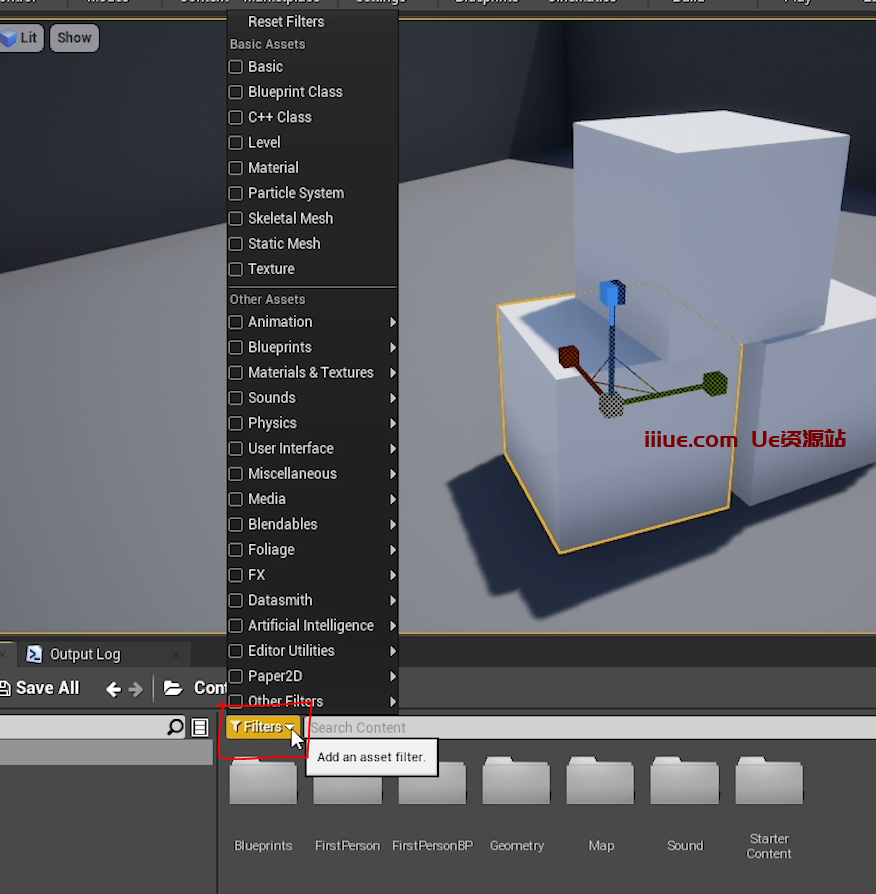This screenshot has height=894, width=876.
Task: Open the Filters dropdown button
Action: click(x=262, y=727)
